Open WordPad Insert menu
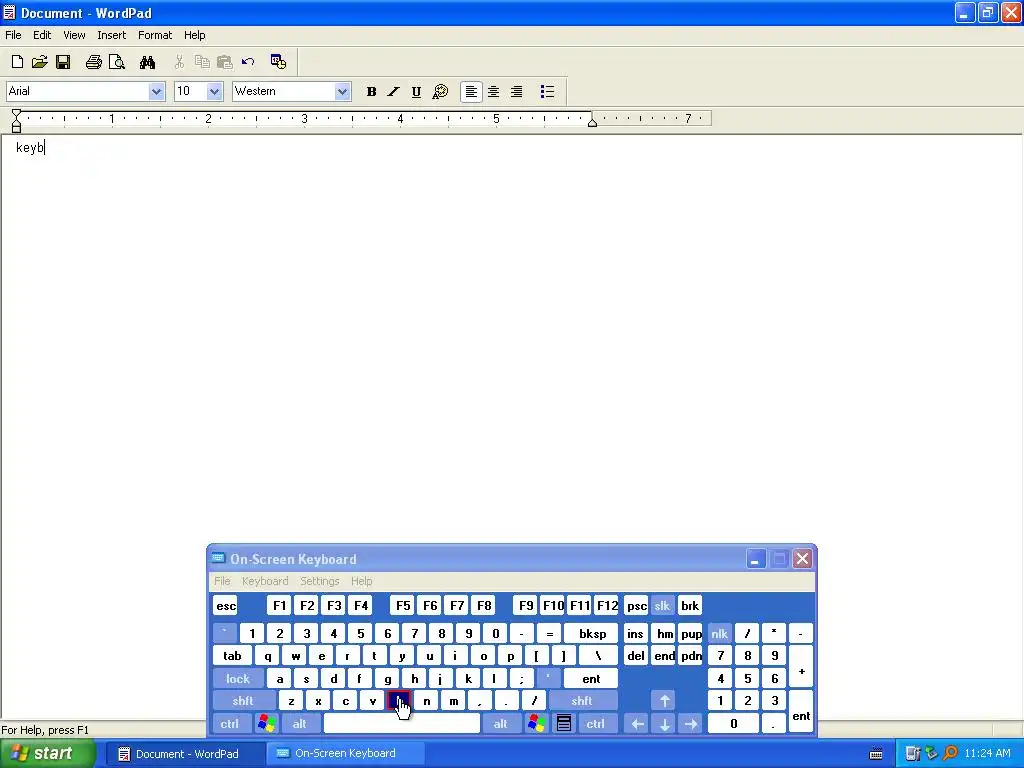The image size is (1024, 768). coord(112,35)
